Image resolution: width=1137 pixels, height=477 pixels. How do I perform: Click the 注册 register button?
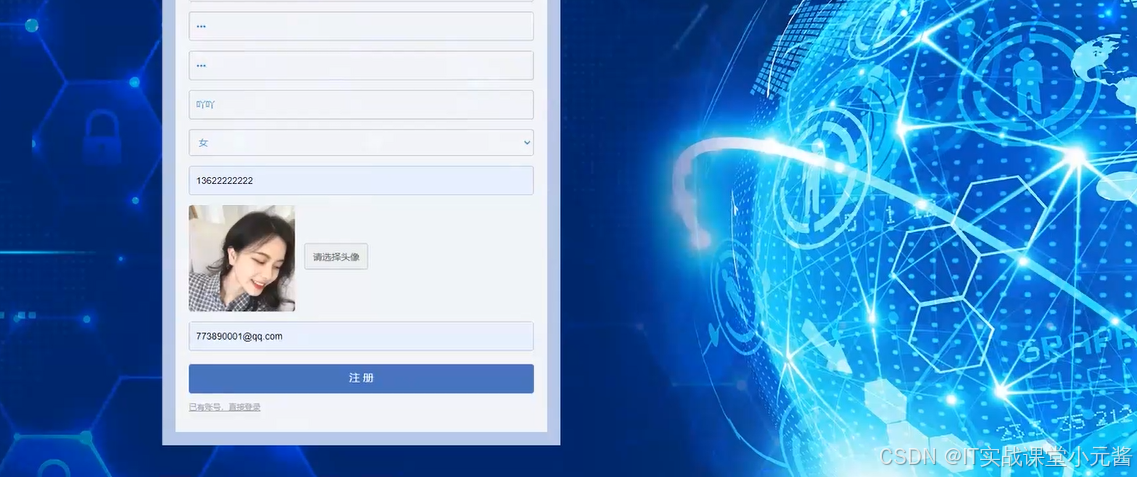click(x=361, y=378)
